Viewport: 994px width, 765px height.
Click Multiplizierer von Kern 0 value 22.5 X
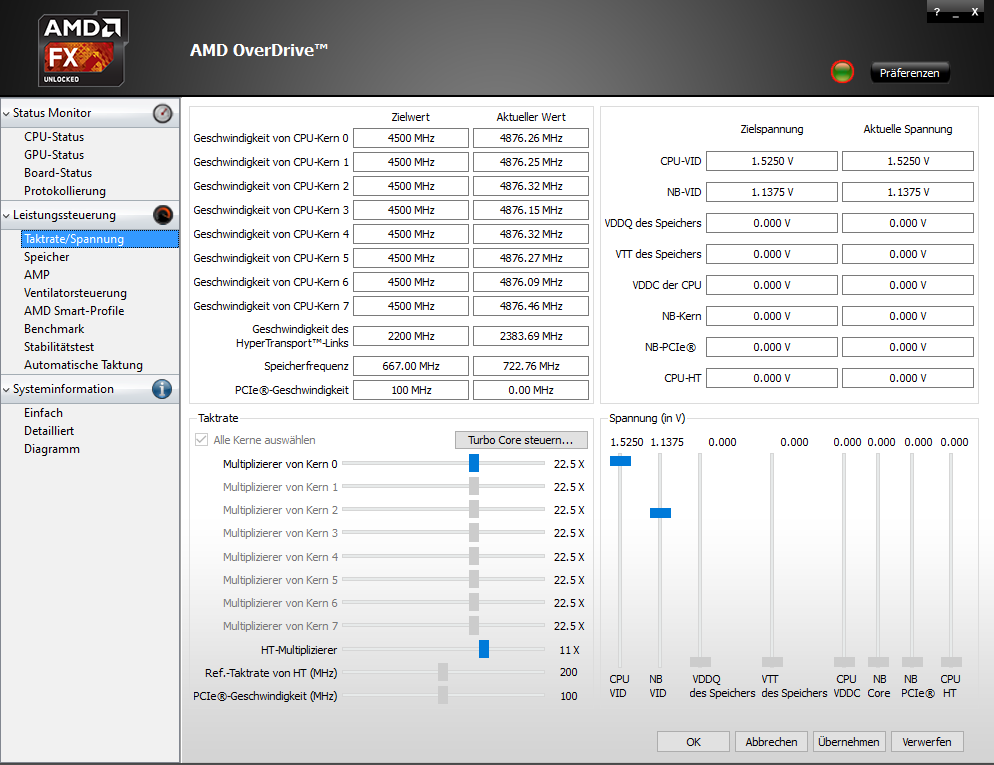coord(569,464)
